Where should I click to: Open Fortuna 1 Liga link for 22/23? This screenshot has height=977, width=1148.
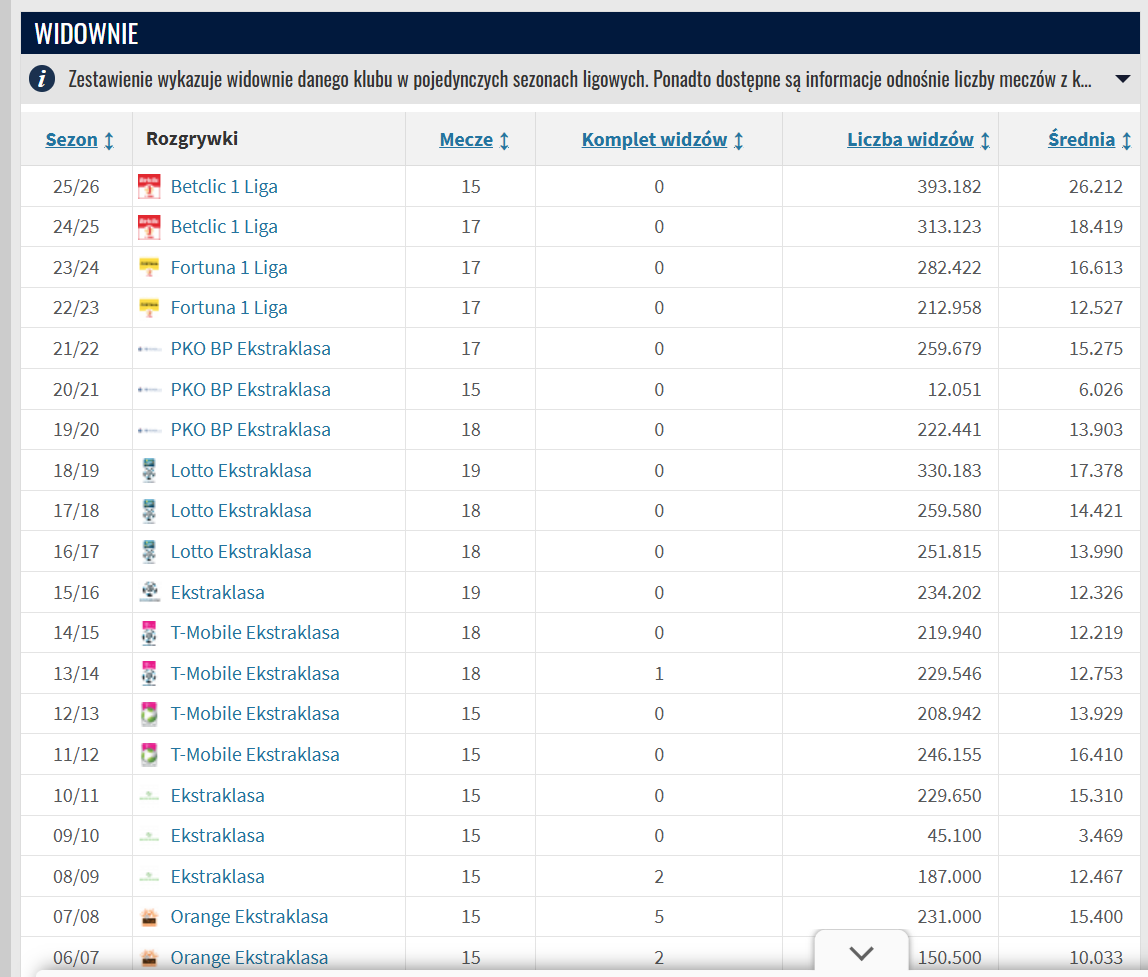pos(229,308)
